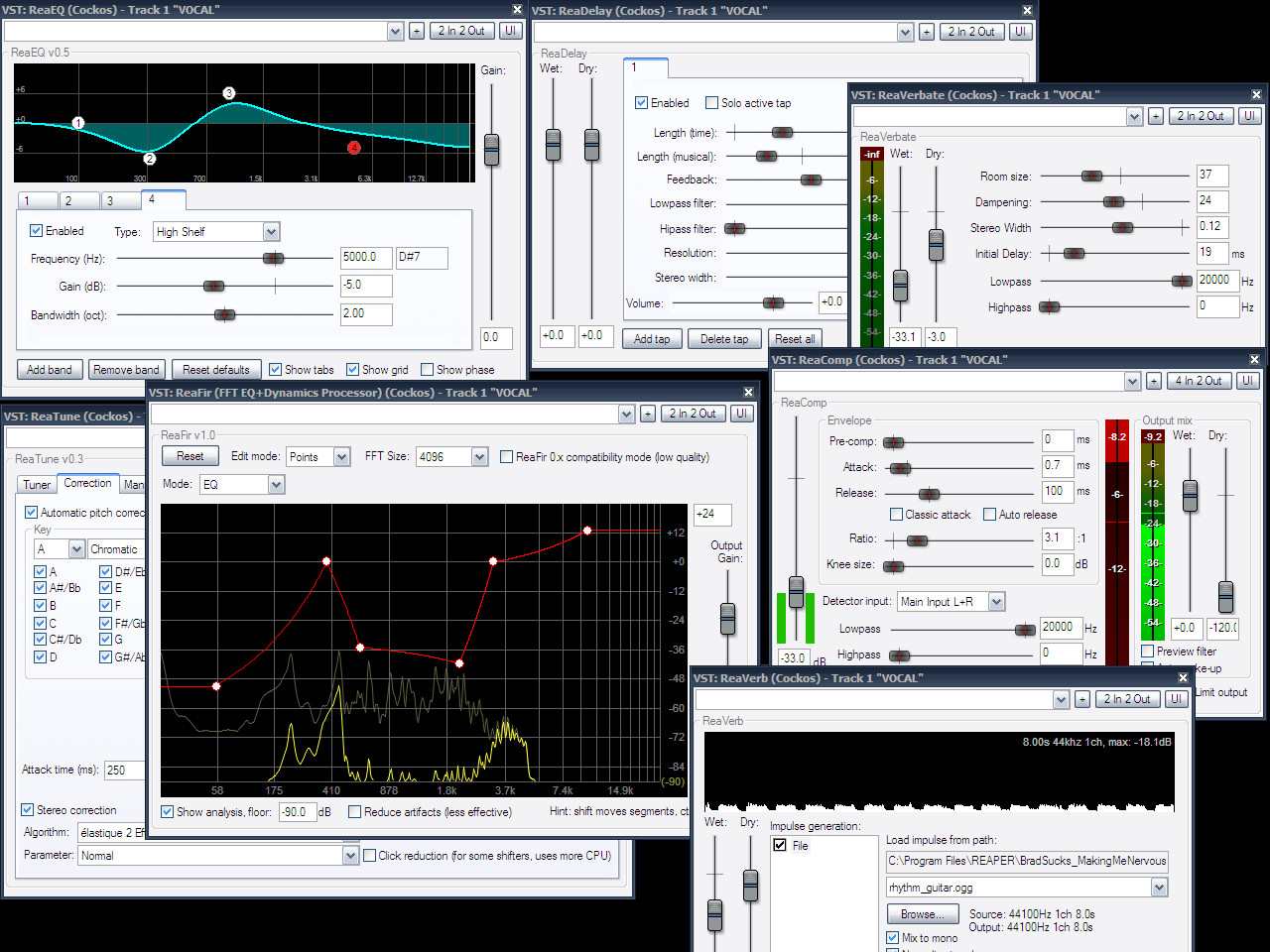Click the plus preset button in ReaVerbate
The image size is (1270, 952).
(1156, 116)
